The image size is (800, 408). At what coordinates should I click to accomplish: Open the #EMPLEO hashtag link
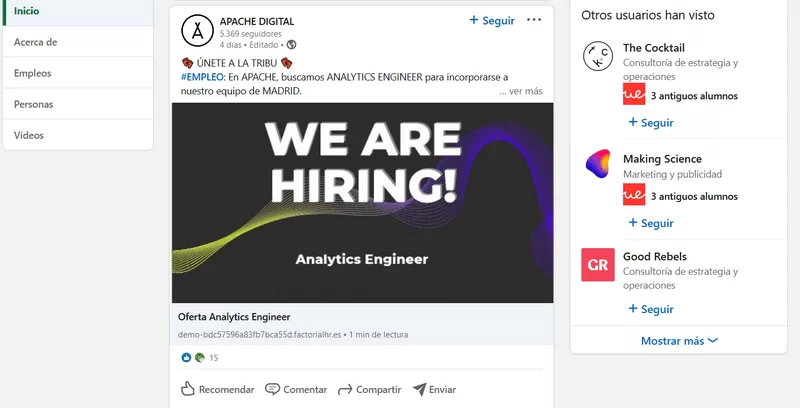pos(203,77)
